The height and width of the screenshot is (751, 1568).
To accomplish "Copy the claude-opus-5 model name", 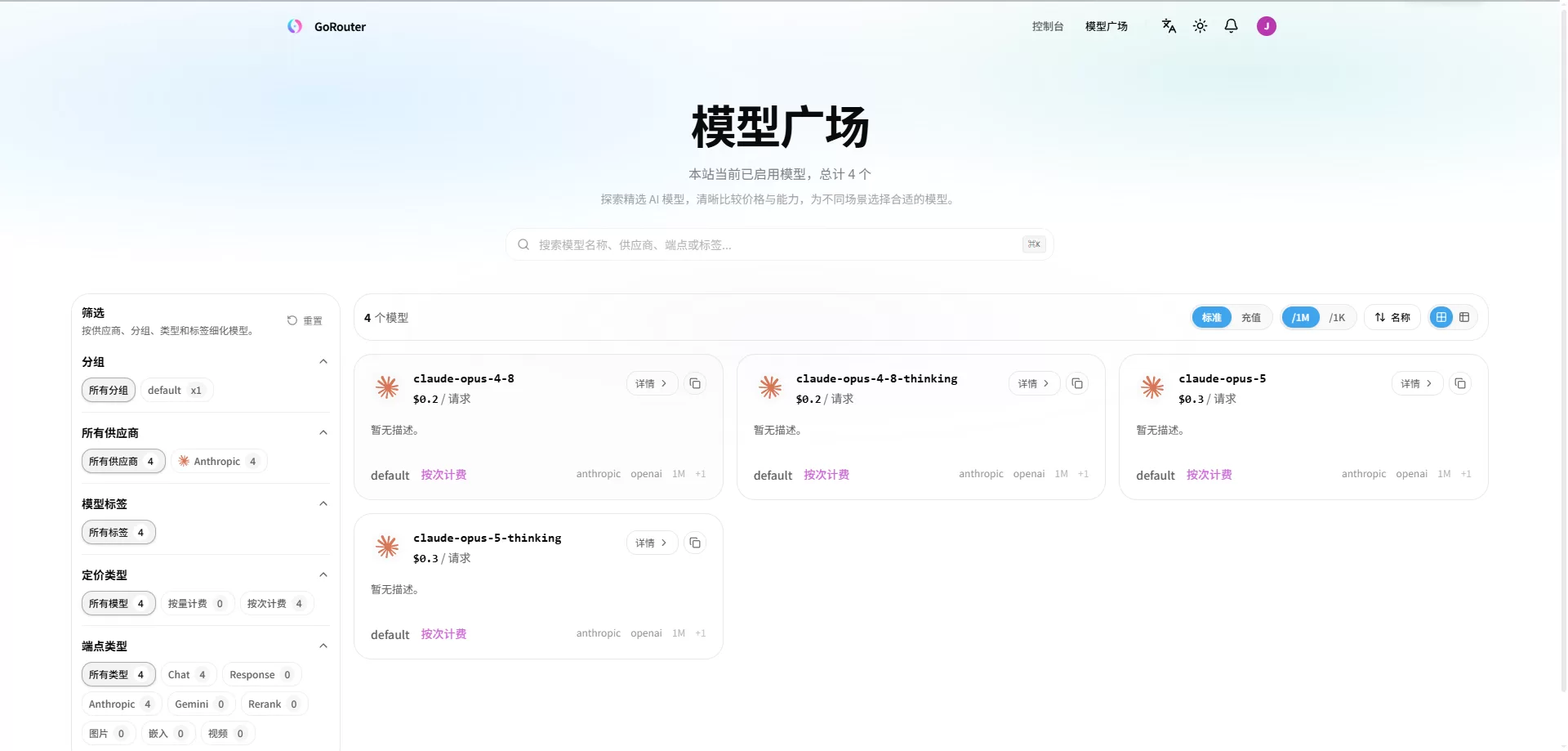I will pos(1460,383).
